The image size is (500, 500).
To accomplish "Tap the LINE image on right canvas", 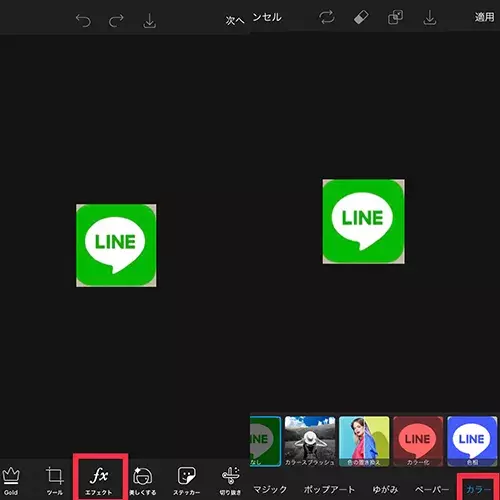I will 364,221.
